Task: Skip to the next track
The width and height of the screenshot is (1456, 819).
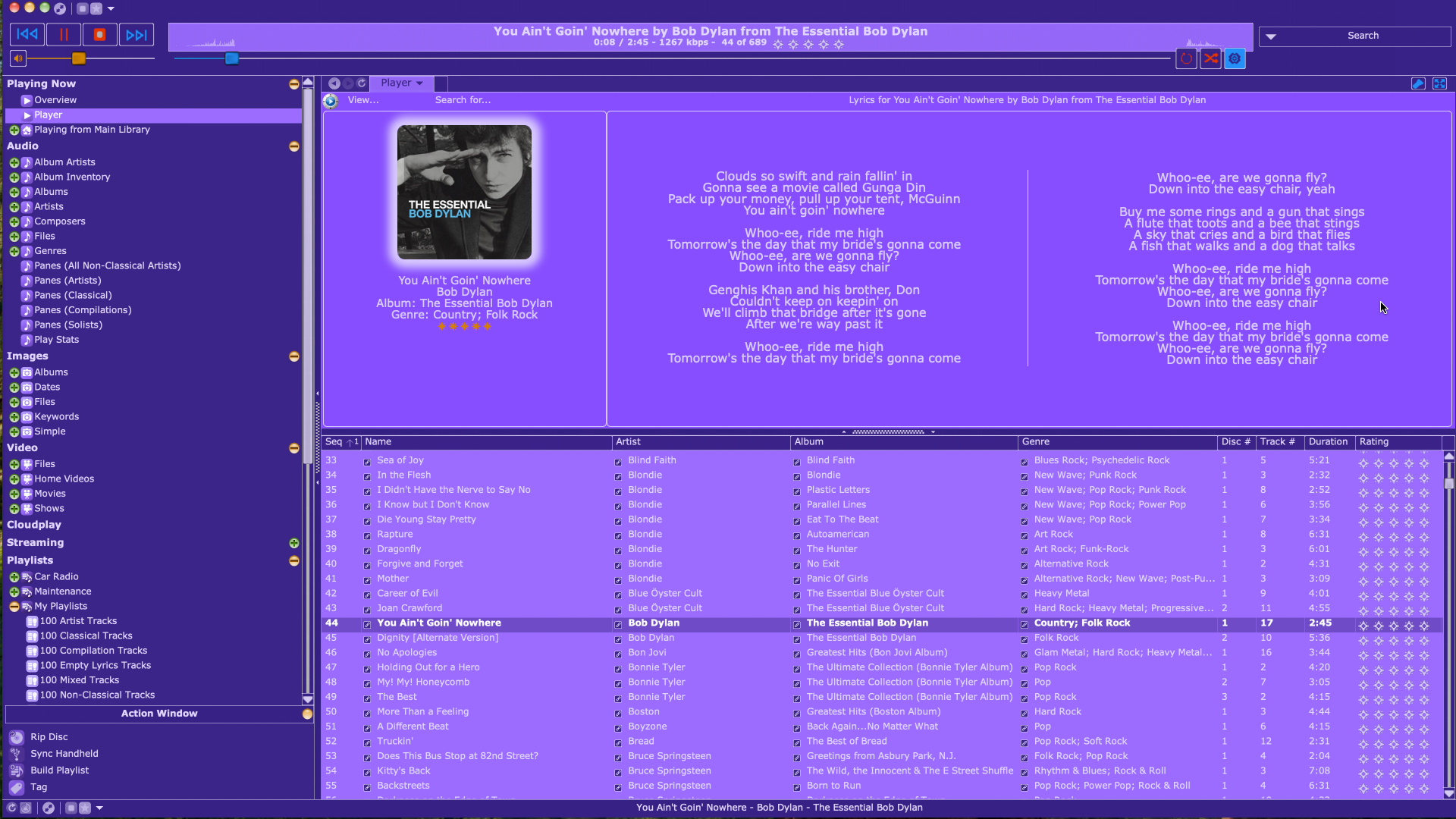Action: 136,34
